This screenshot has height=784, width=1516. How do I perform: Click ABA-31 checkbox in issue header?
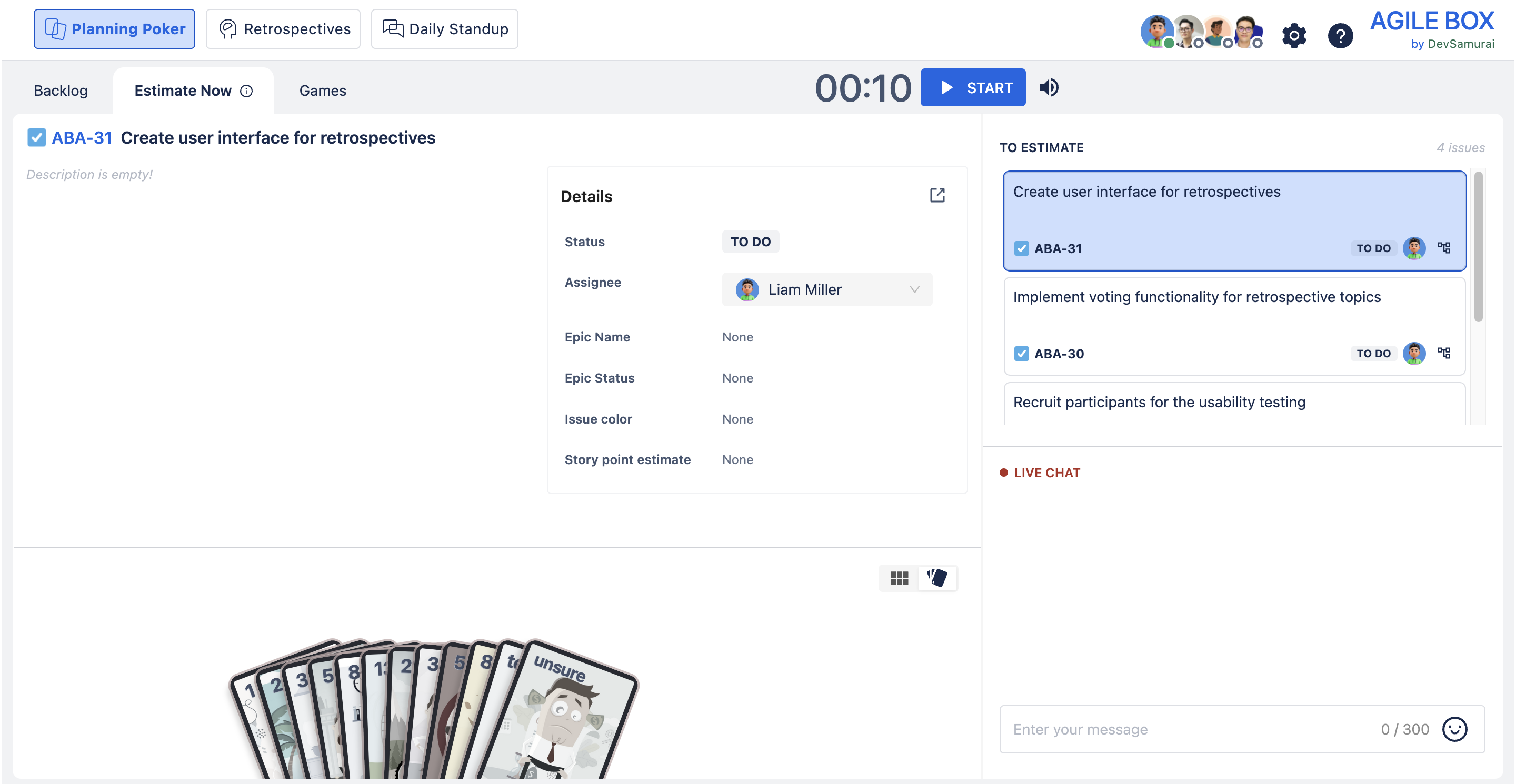tap(36, 138)
